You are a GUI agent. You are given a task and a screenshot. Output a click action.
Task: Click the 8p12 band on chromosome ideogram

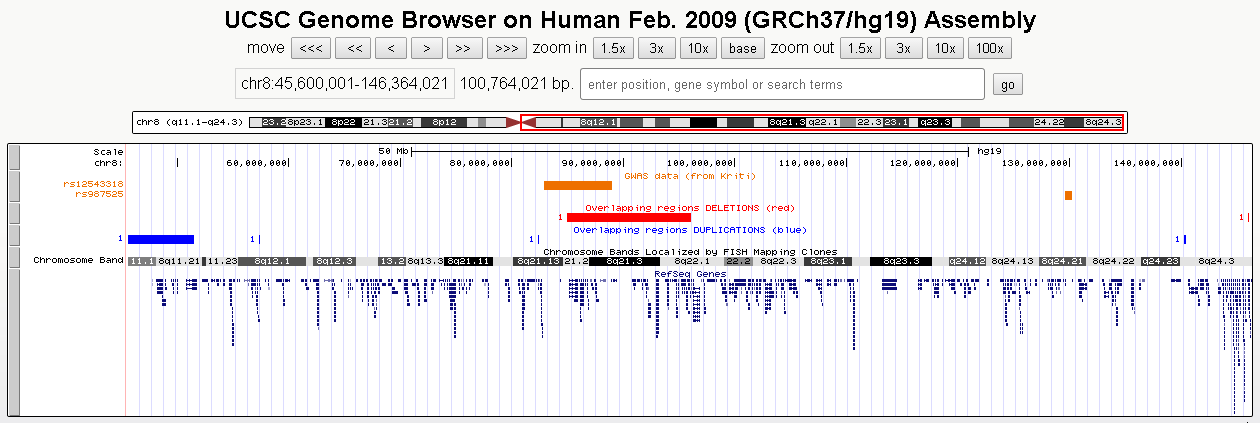443,122
